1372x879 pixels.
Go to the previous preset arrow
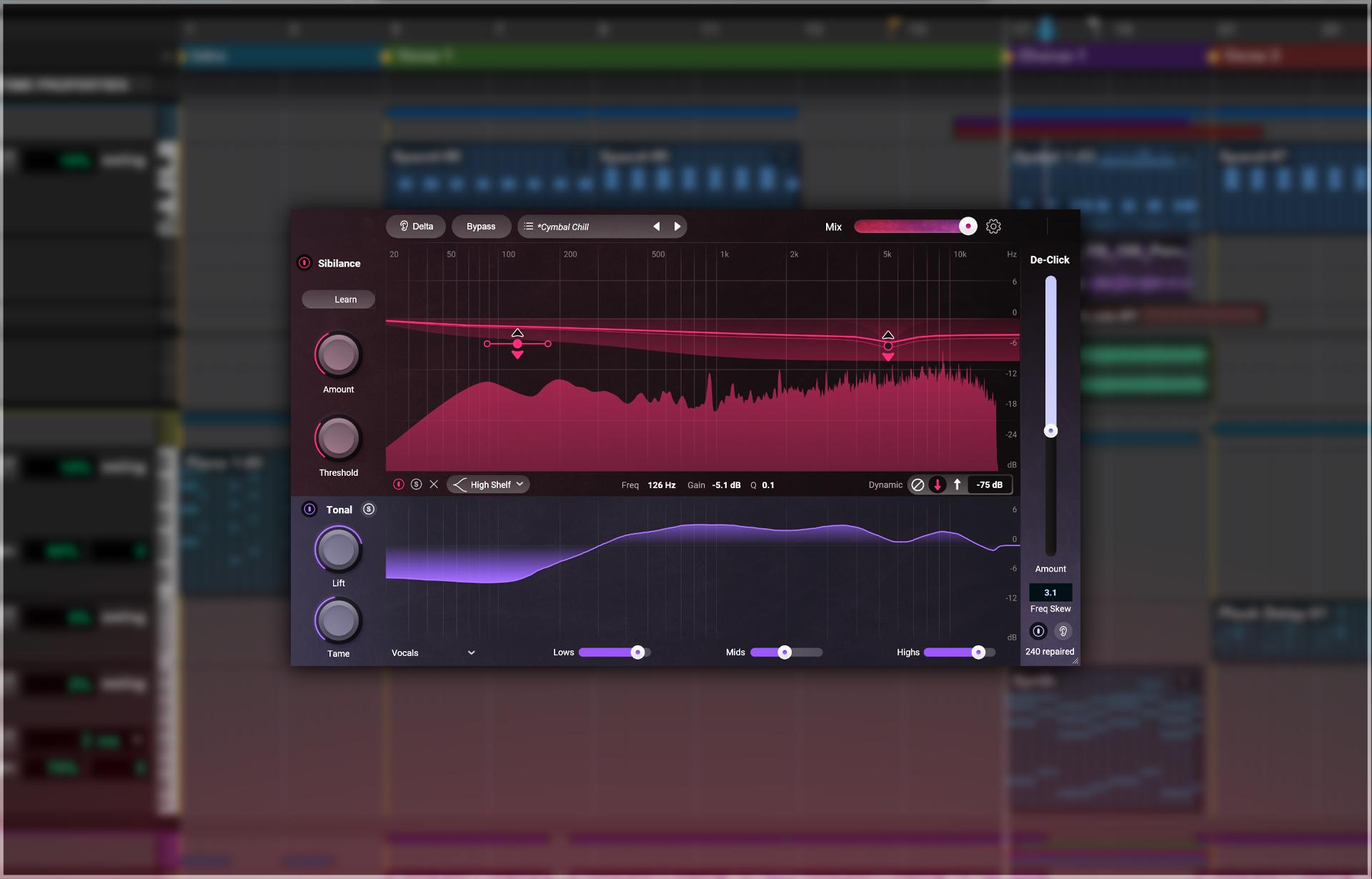point(656,227)
